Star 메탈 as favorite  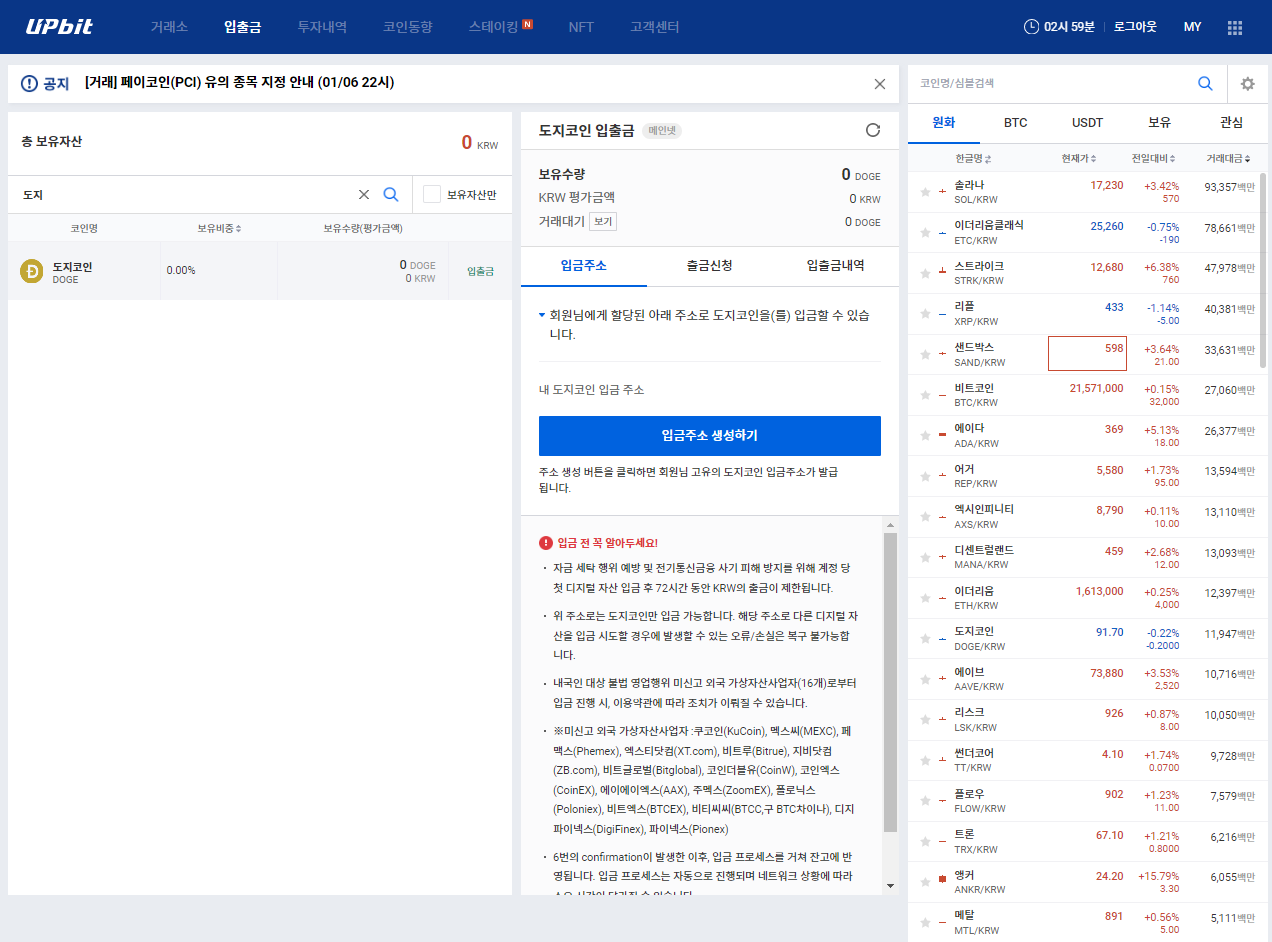pos(925,923)
